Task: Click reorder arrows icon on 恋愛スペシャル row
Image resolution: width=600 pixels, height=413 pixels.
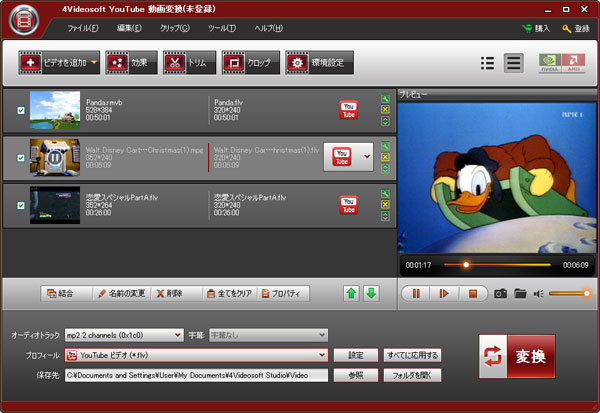Action: pyautogui.click(x=385, y=216)
